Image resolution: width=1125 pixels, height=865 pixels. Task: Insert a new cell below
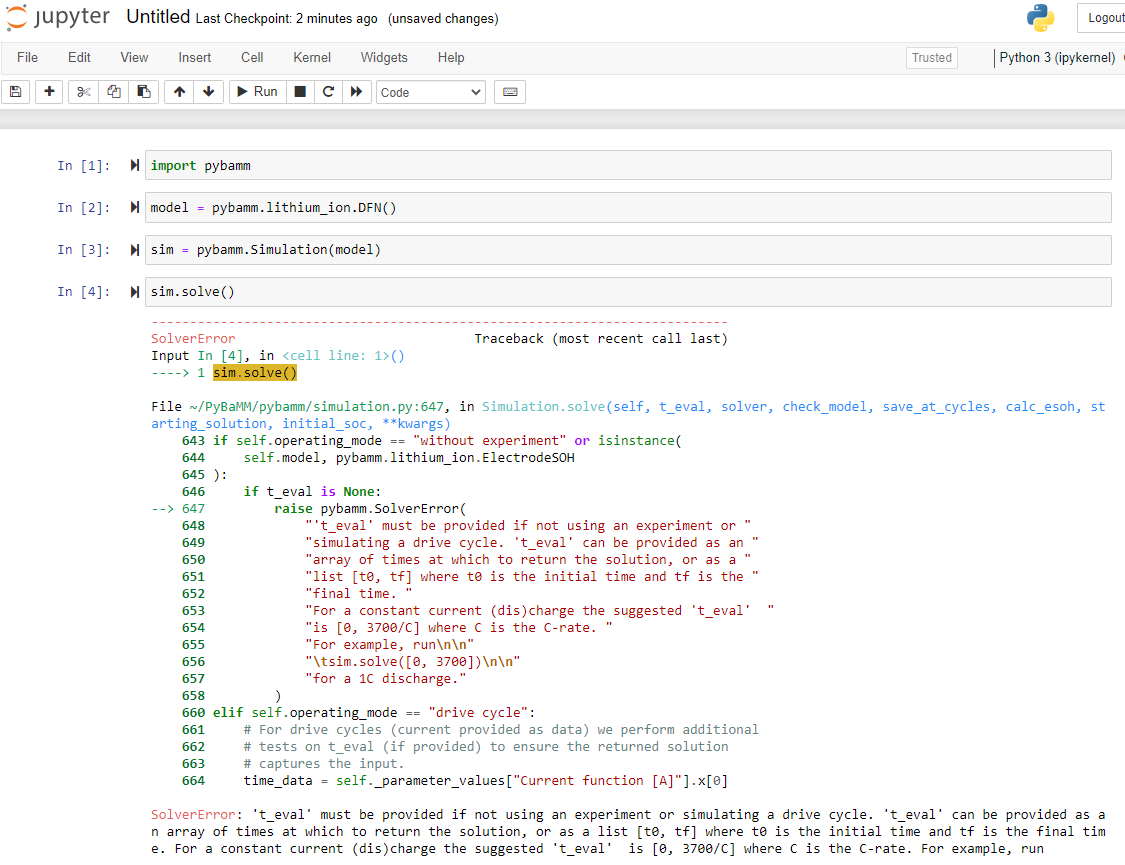48,91
